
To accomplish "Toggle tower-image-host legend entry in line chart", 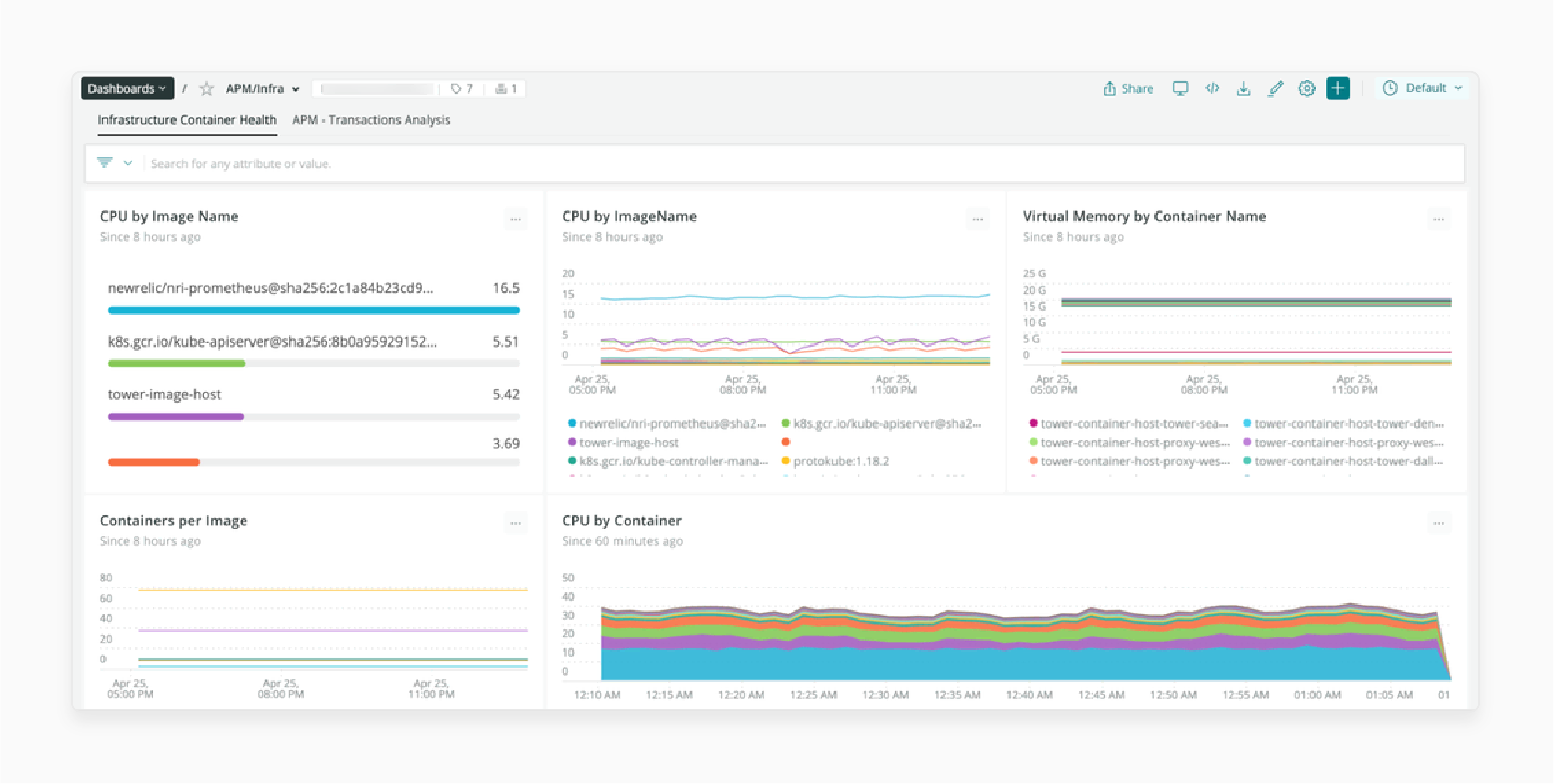I will [x=623, y=442].
